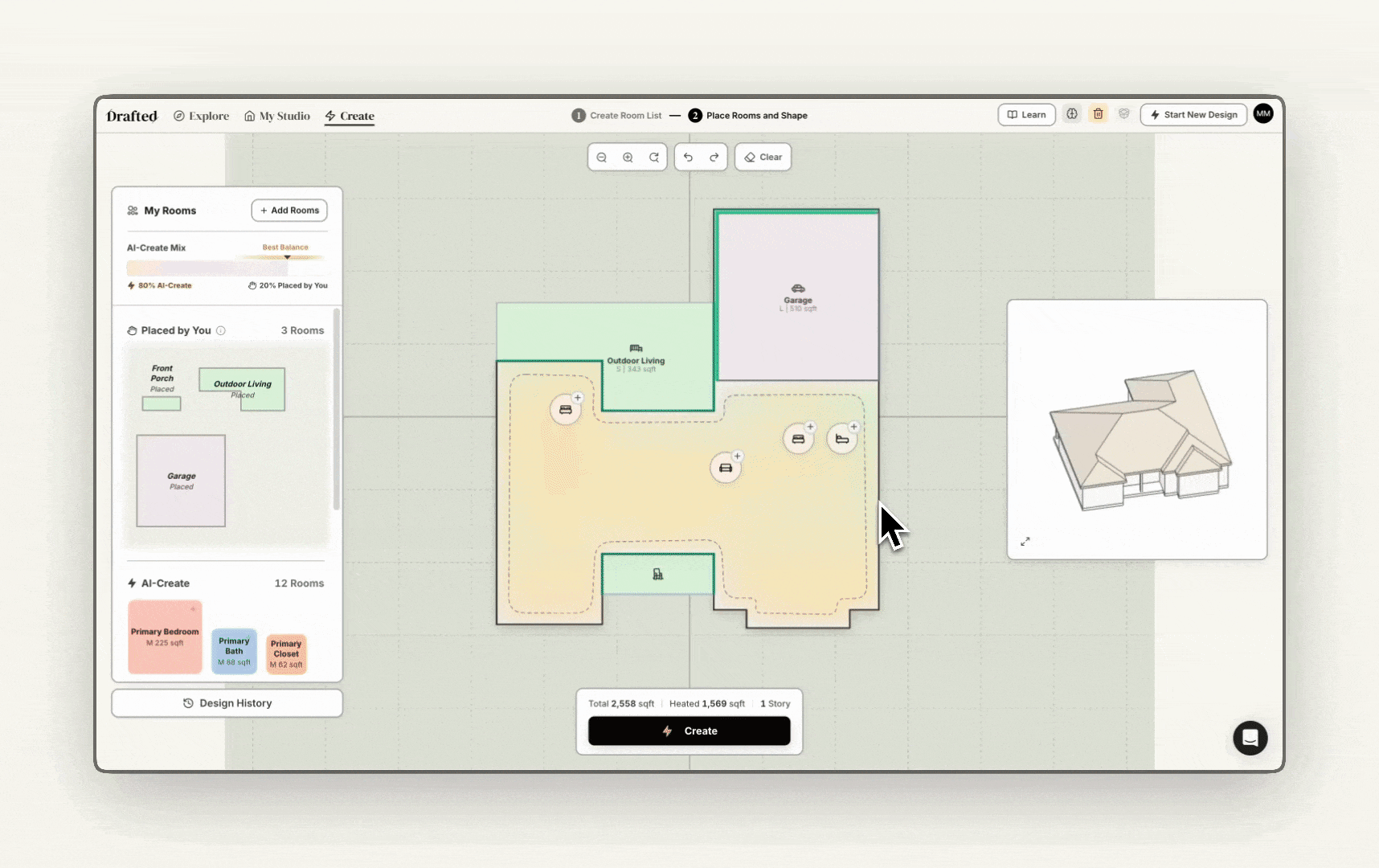
Task: Click the orange trash delete icon
Action: pyautogui.click(x=1098, y=114)
